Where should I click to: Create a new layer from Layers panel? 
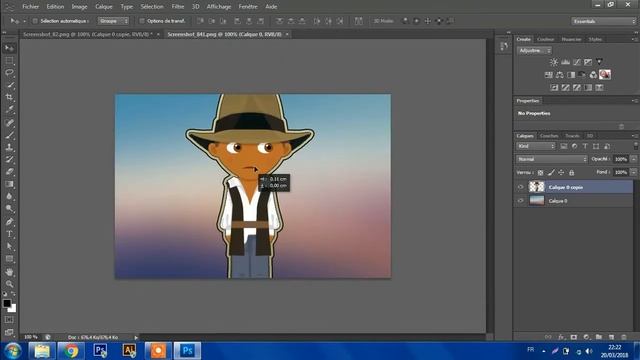(611, 337)
